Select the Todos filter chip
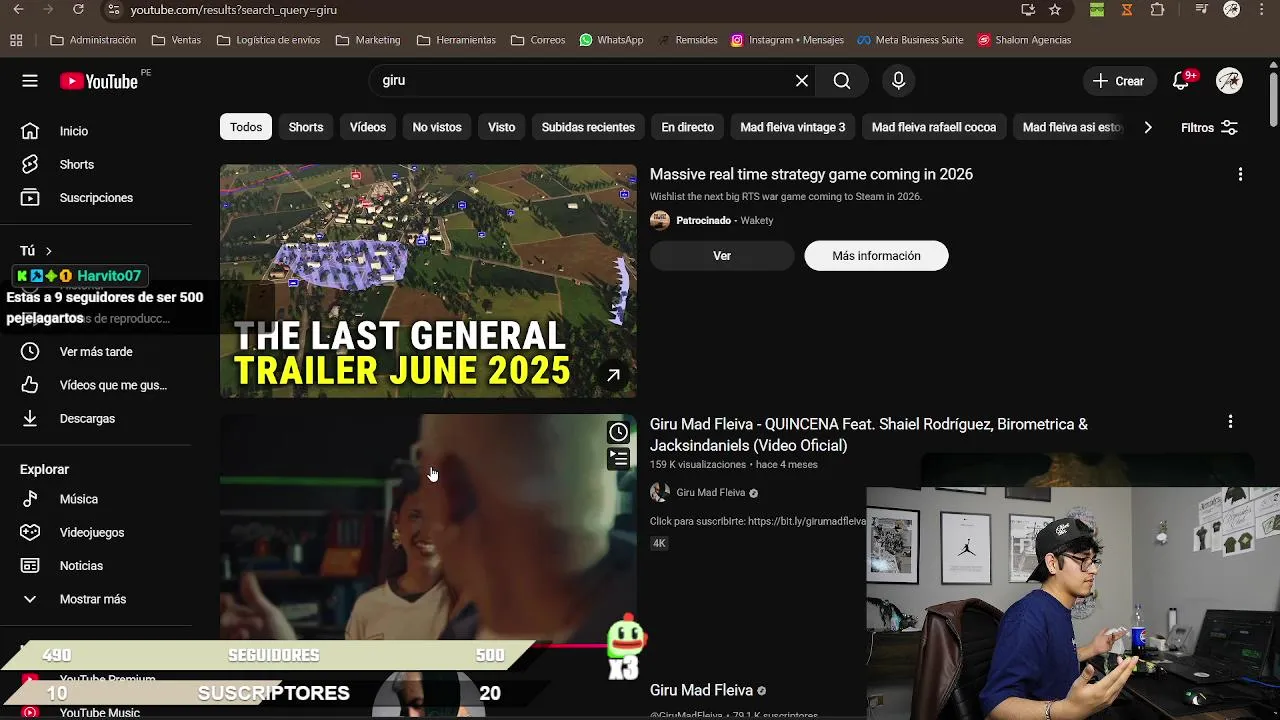1280x720 pixels. 246,127
